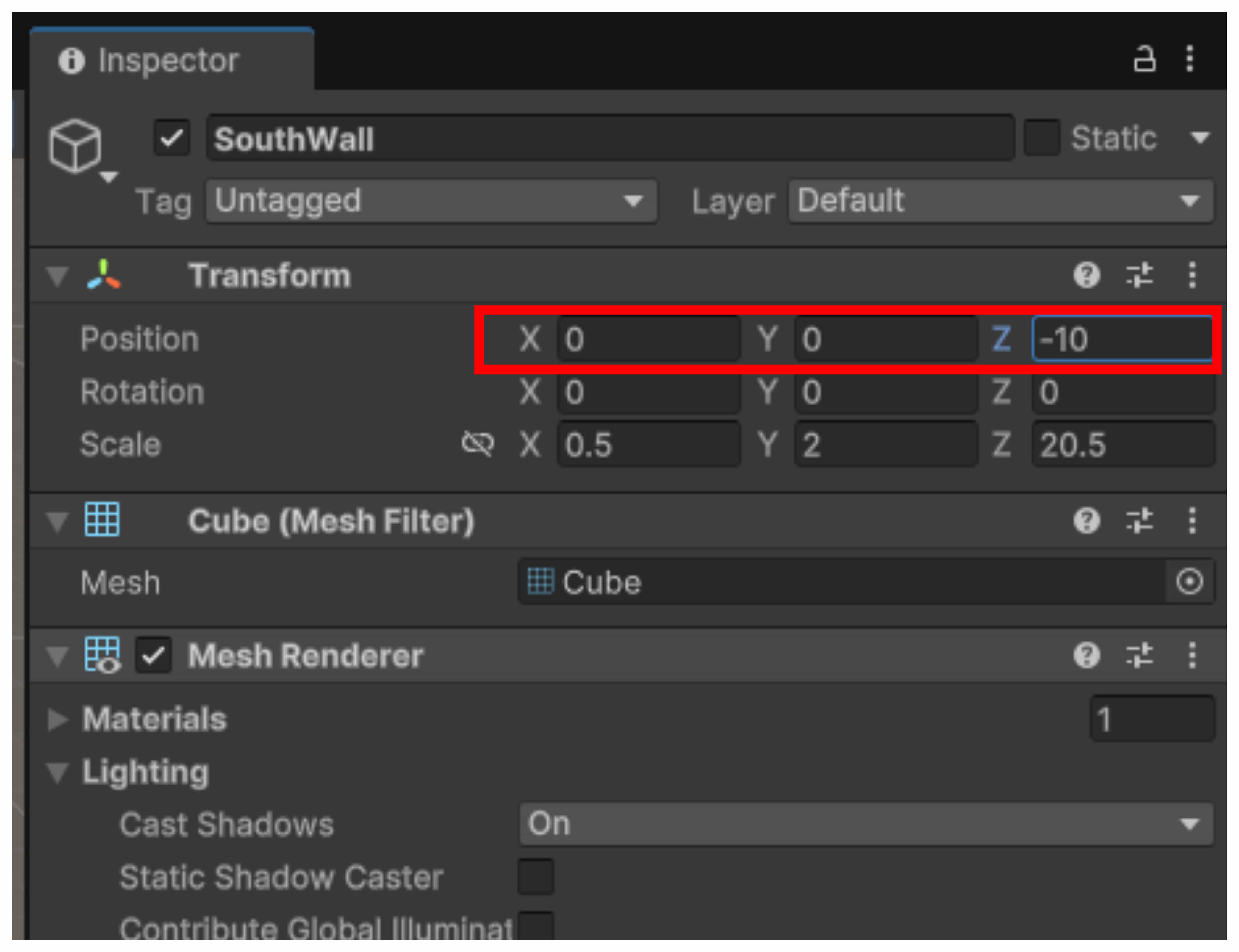Open the Tag dropdown showing Untagged

click(x=431, y=201)
